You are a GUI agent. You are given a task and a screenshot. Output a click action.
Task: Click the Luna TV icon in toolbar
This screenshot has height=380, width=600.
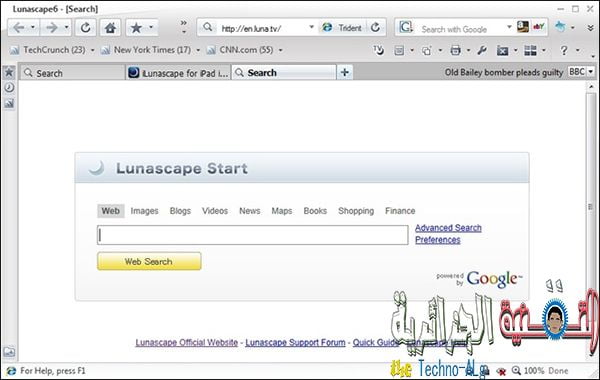pos(378,50)
